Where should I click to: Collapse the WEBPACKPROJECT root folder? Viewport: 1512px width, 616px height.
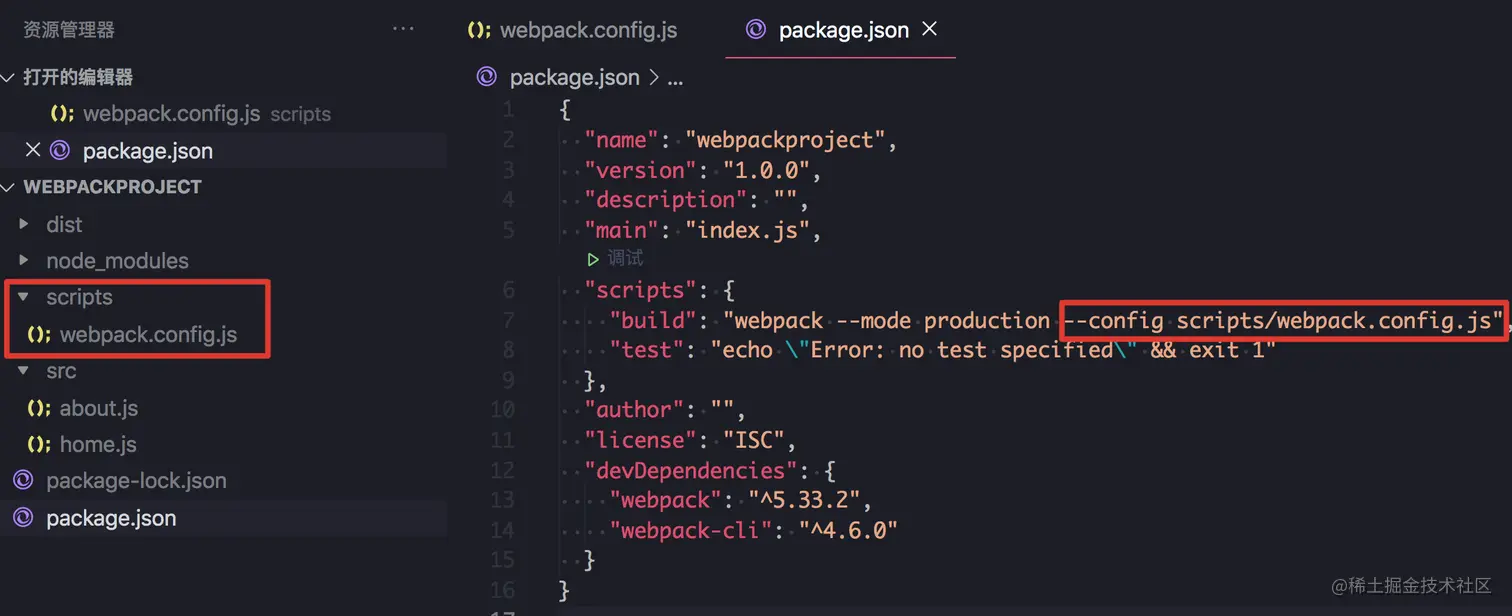(x=8, y=187)
